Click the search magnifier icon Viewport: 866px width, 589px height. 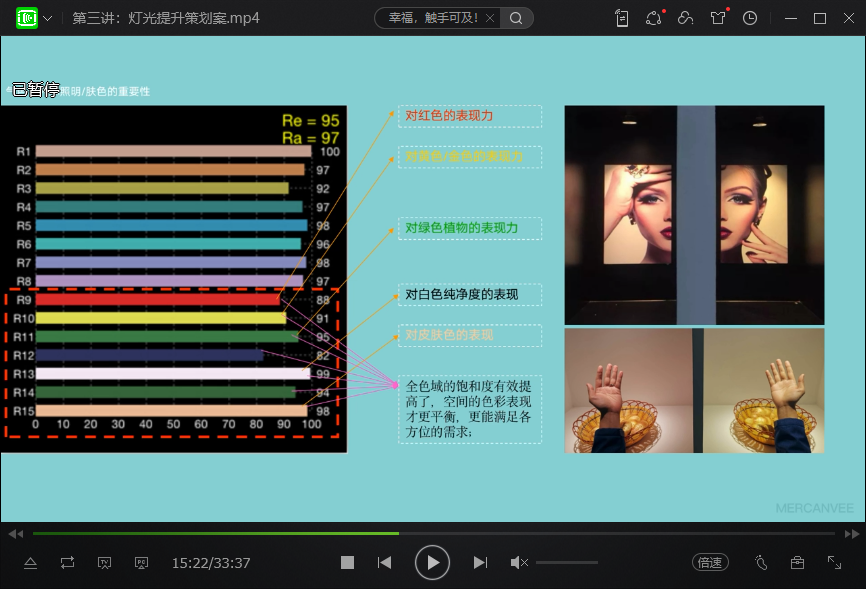coord(516,18)
